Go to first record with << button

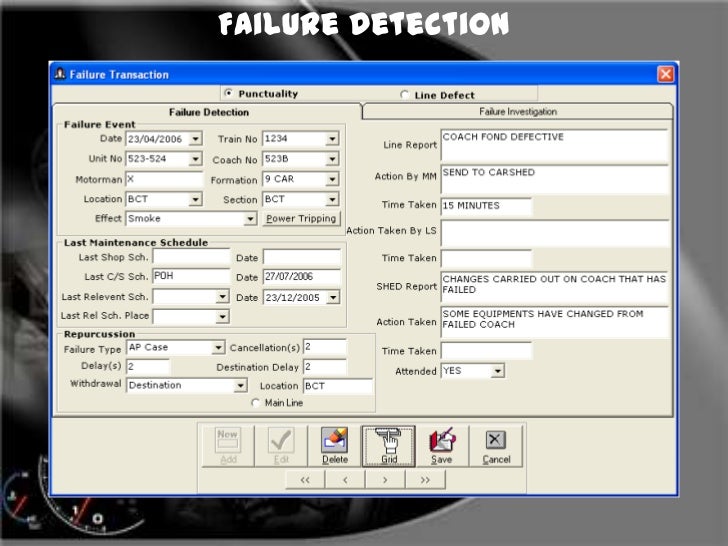pos(305,480)
